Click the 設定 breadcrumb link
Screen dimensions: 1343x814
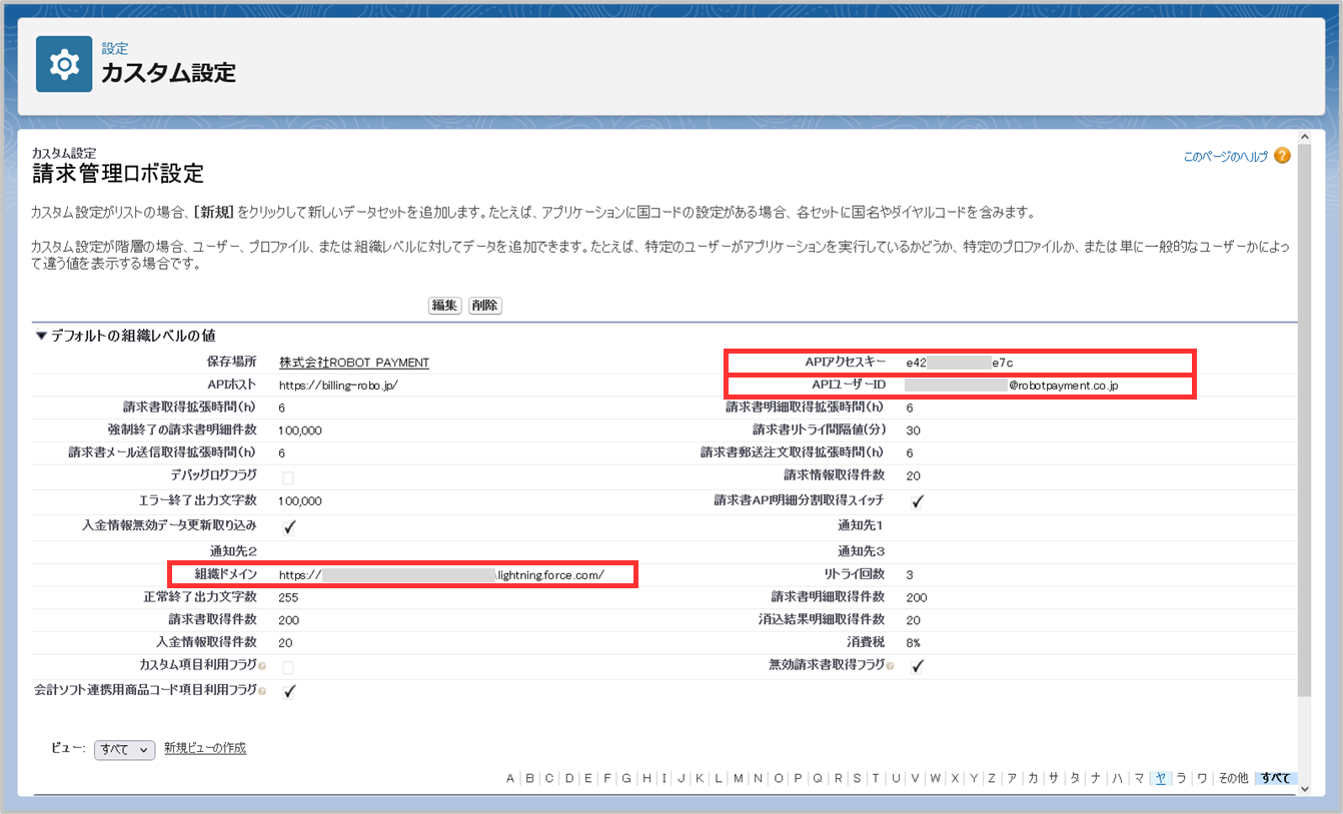(x=114, y=48)
